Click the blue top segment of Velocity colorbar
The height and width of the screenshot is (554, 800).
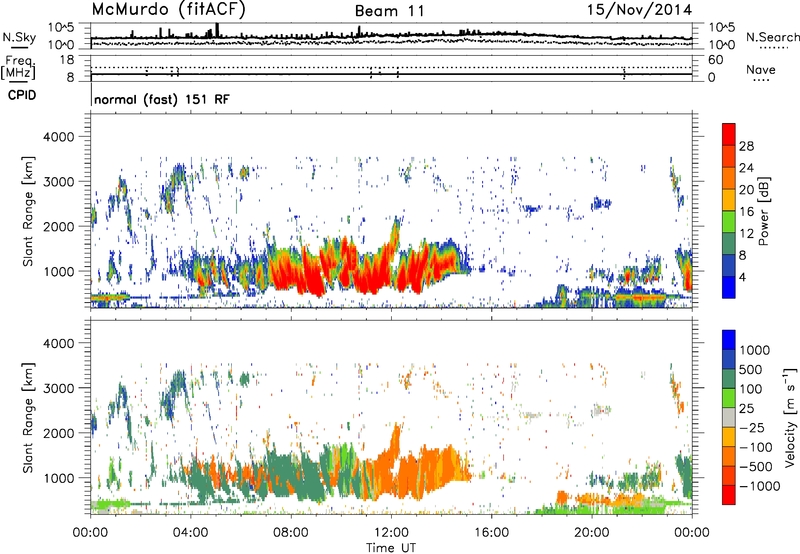pos(729,340)
